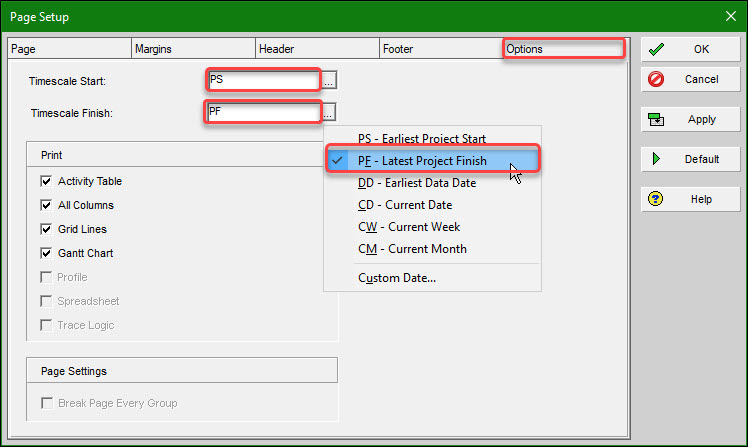The image size is (748, 447).
Task: Click the Timescale Start input field
Action: tap(263, 80)
